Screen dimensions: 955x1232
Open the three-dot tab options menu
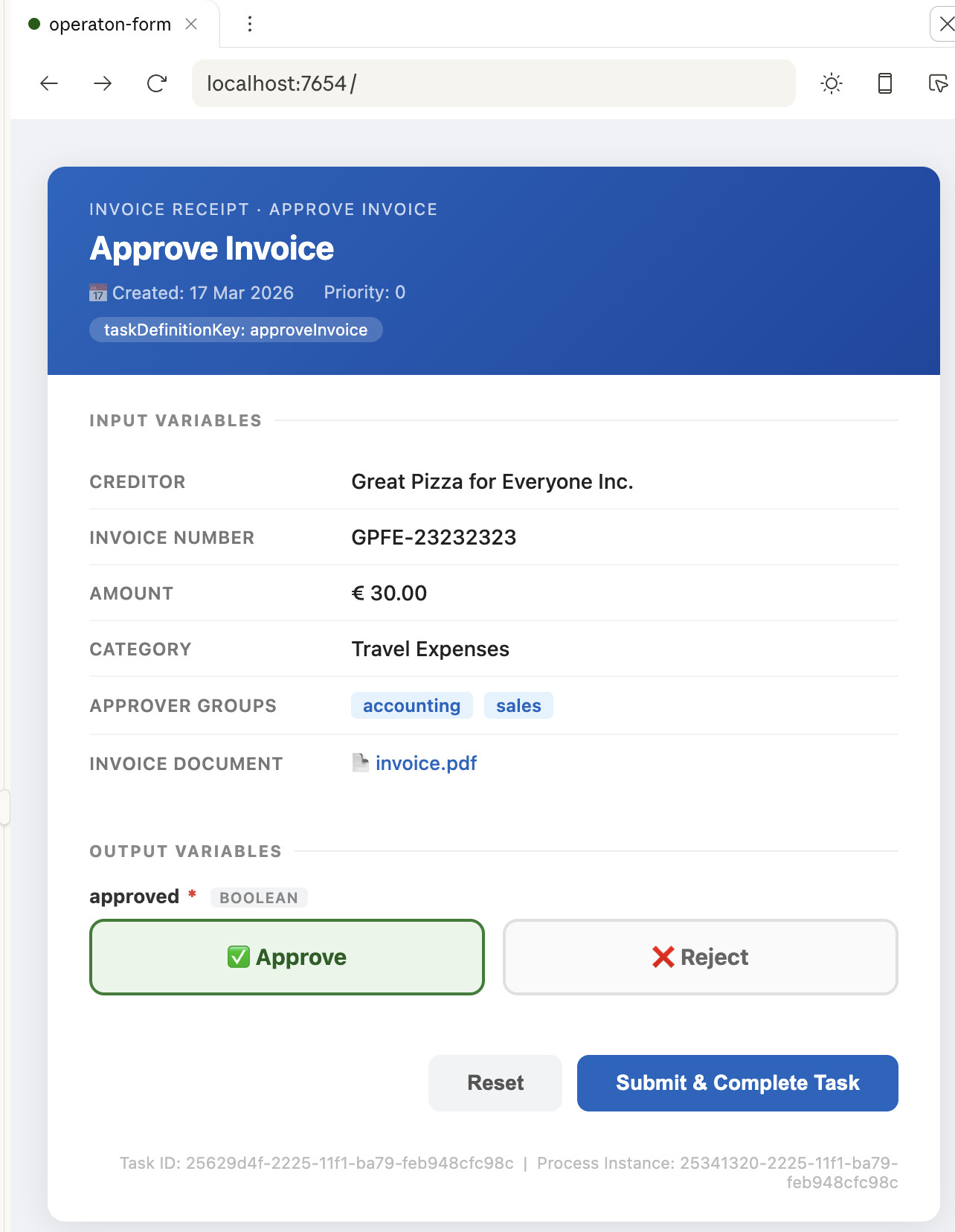pos(250,25)
